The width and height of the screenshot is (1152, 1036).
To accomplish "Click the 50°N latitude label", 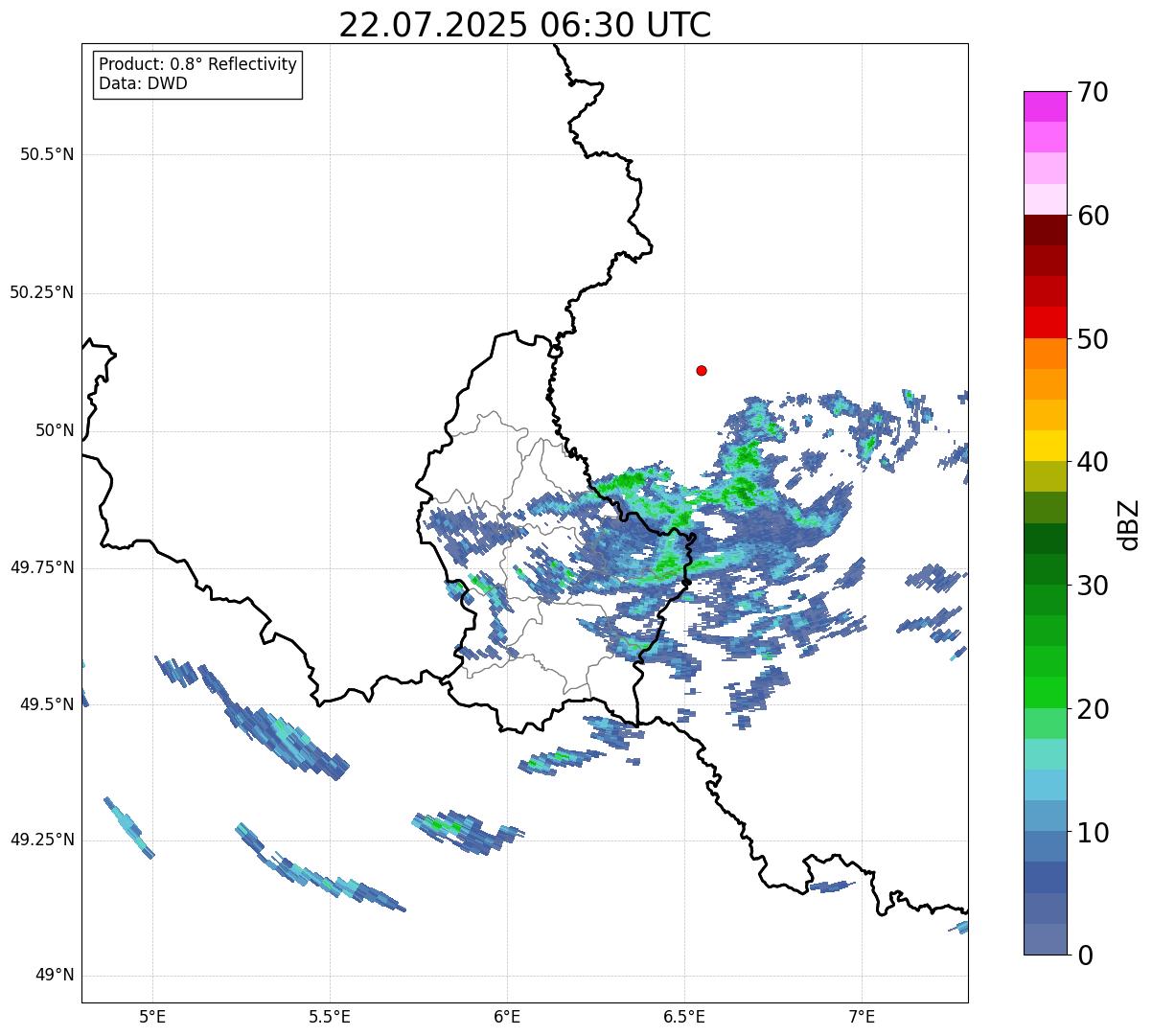I will click(55, 430).
